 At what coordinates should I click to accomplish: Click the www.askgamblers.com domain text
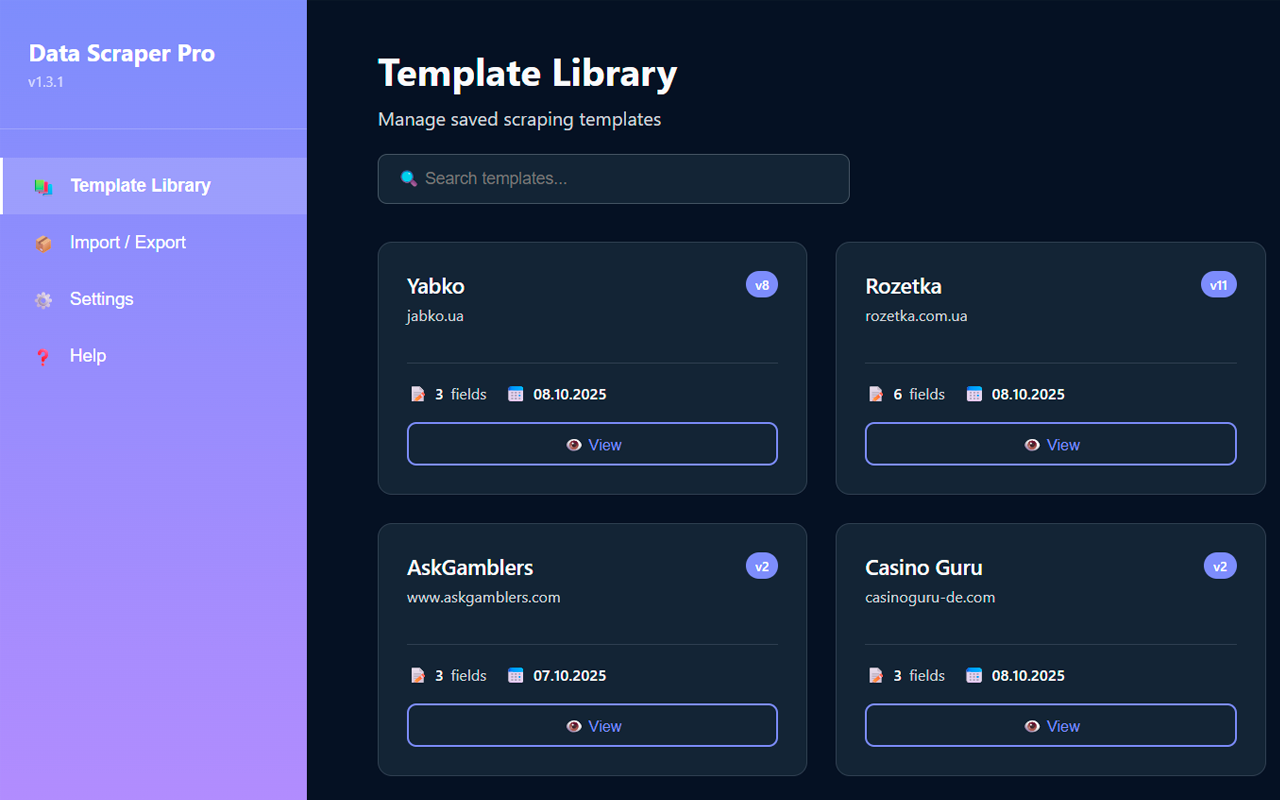click(x=484, y=597)
